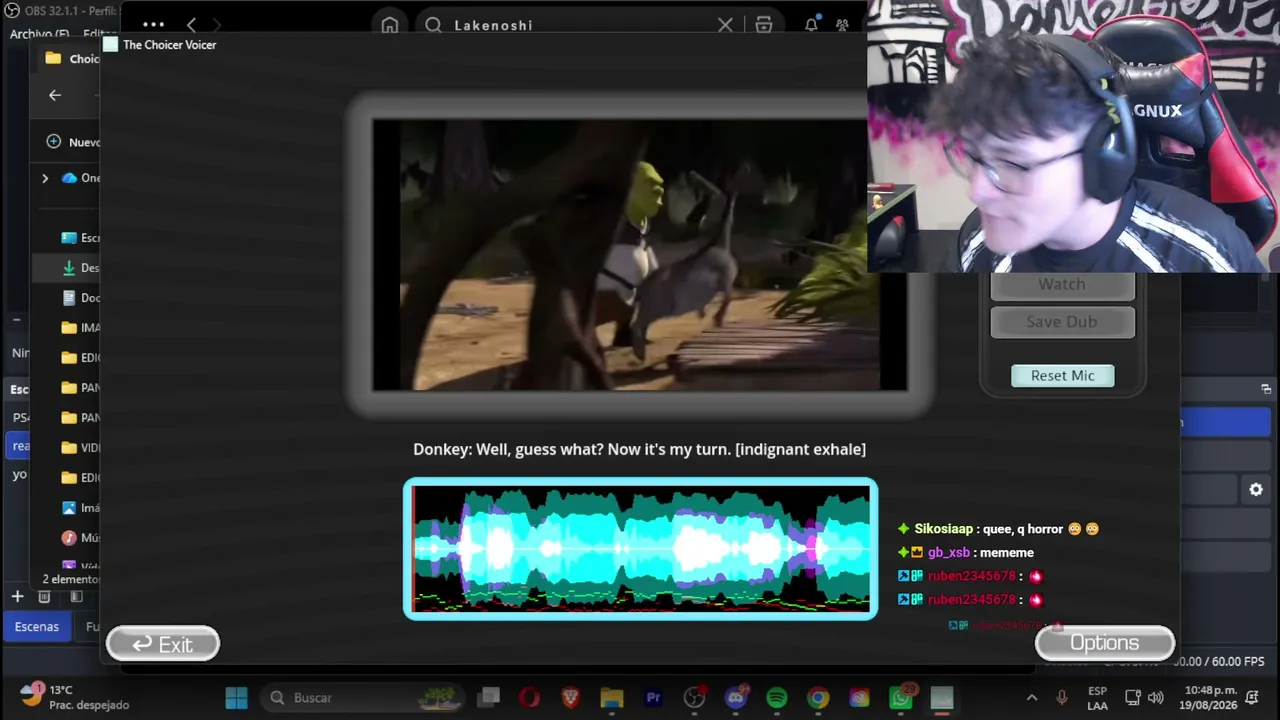Click the store icon beside the search bar
The image size is (1280, 720).
point(764,25)
